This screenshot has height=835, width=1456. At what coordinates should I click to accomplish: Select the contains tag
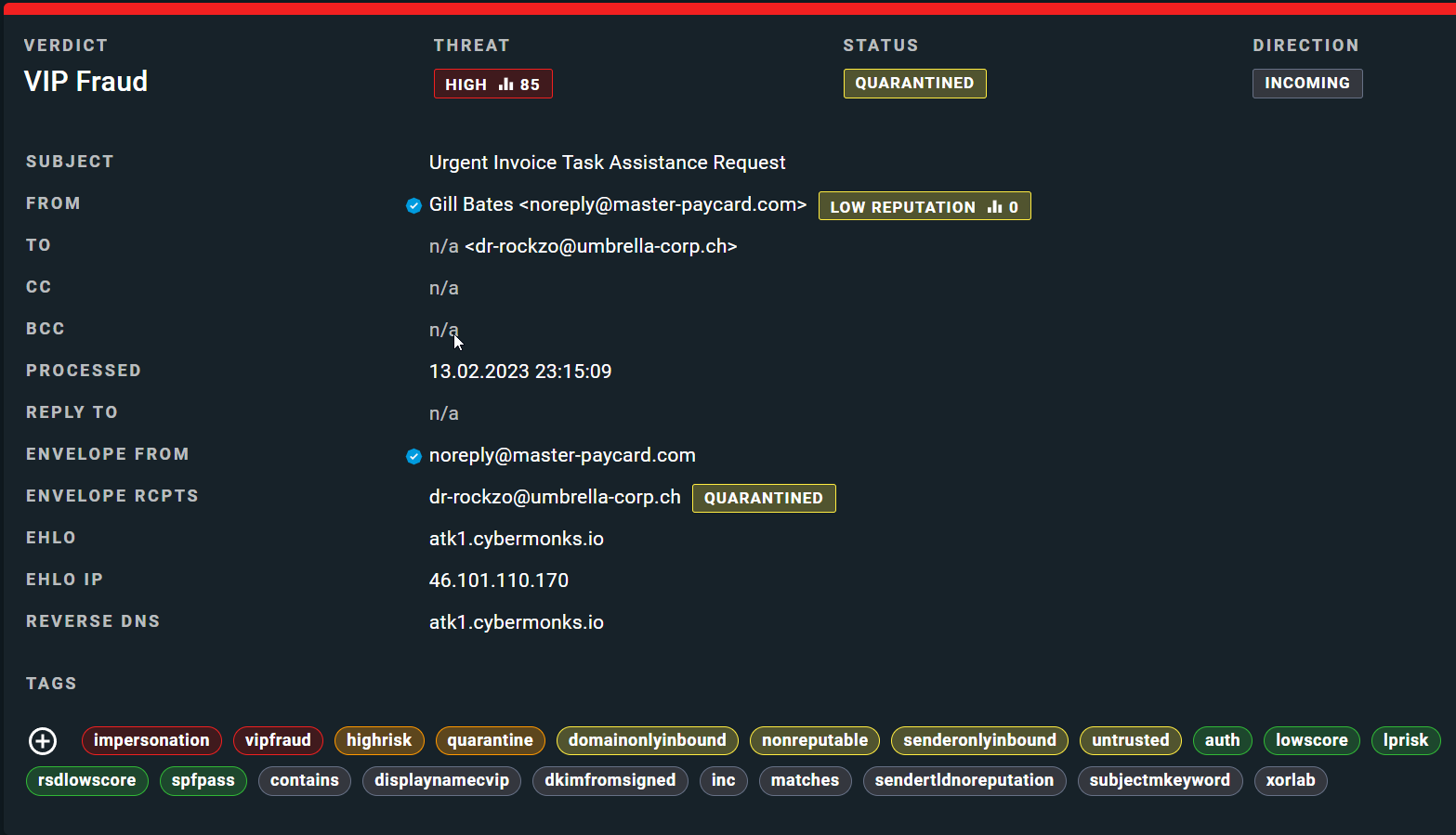pos(305,780)
